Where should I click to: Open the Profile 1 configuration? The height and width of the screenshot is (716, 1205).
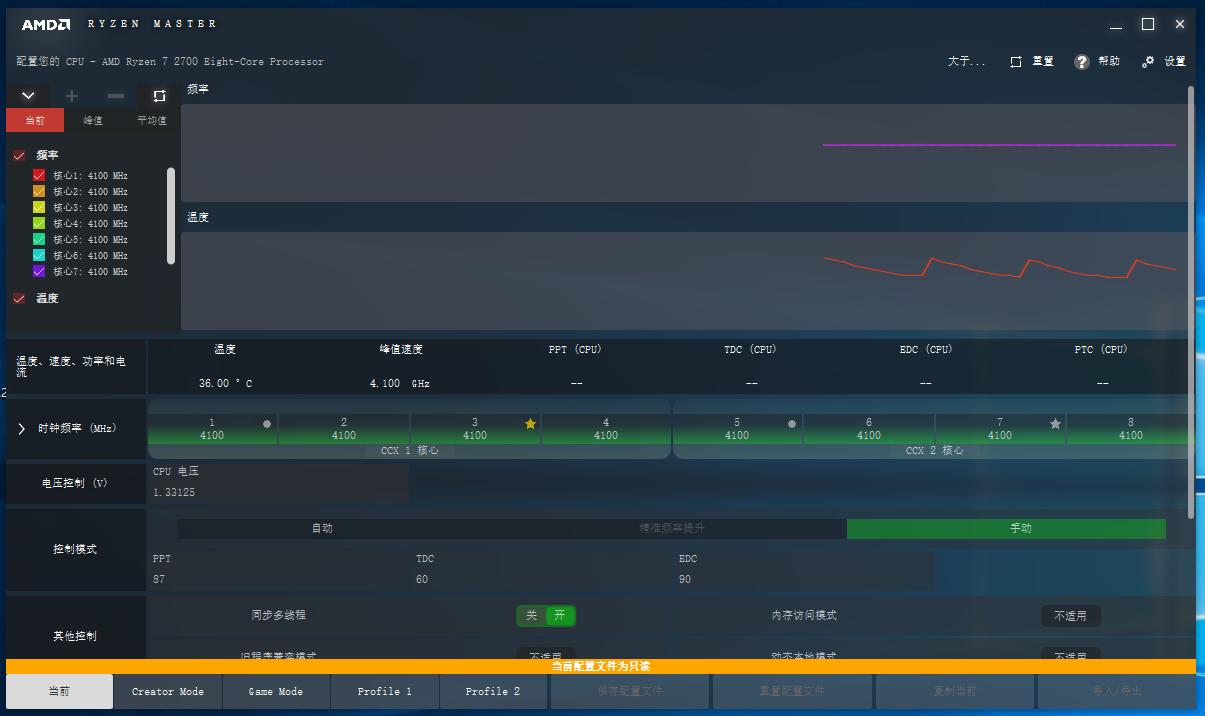[x=385, y=691]
